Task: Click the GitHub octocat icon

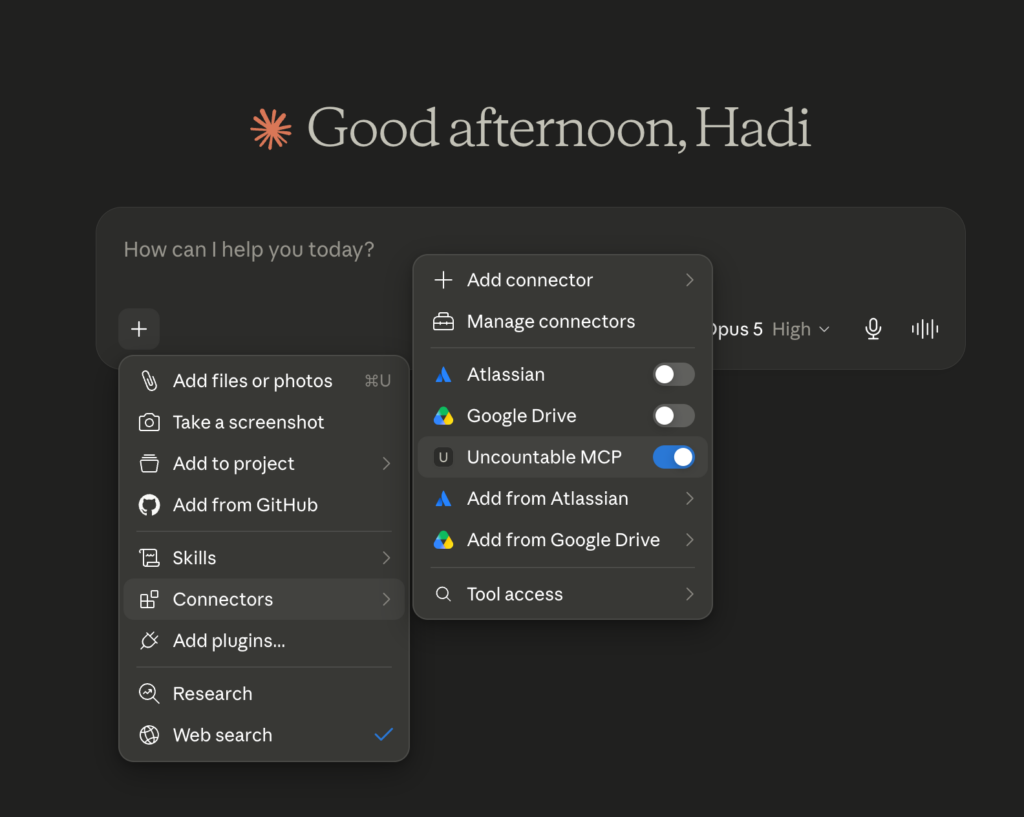Action: (x=149, y=505)
